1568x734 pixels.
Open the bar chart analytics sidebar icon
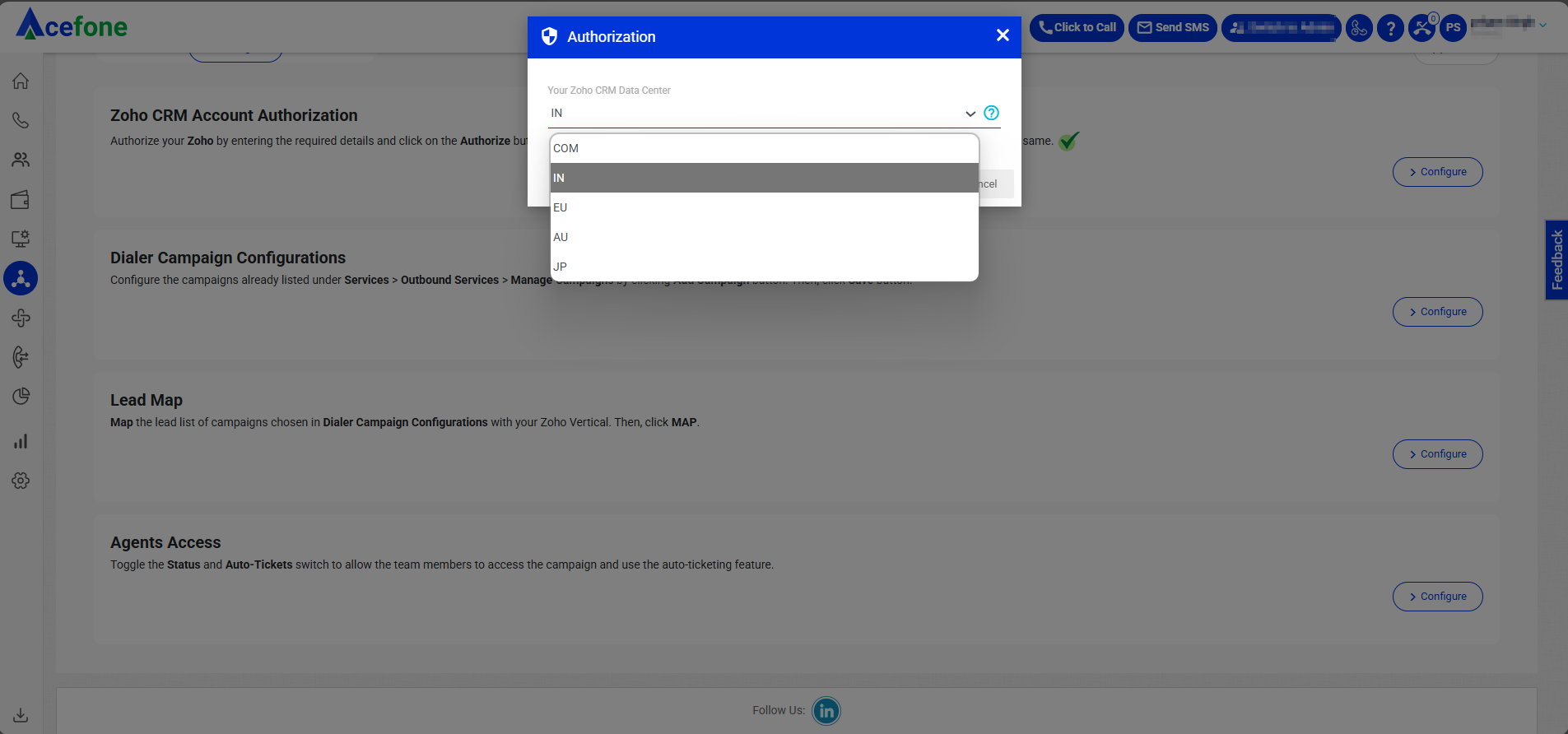(21, 441)
